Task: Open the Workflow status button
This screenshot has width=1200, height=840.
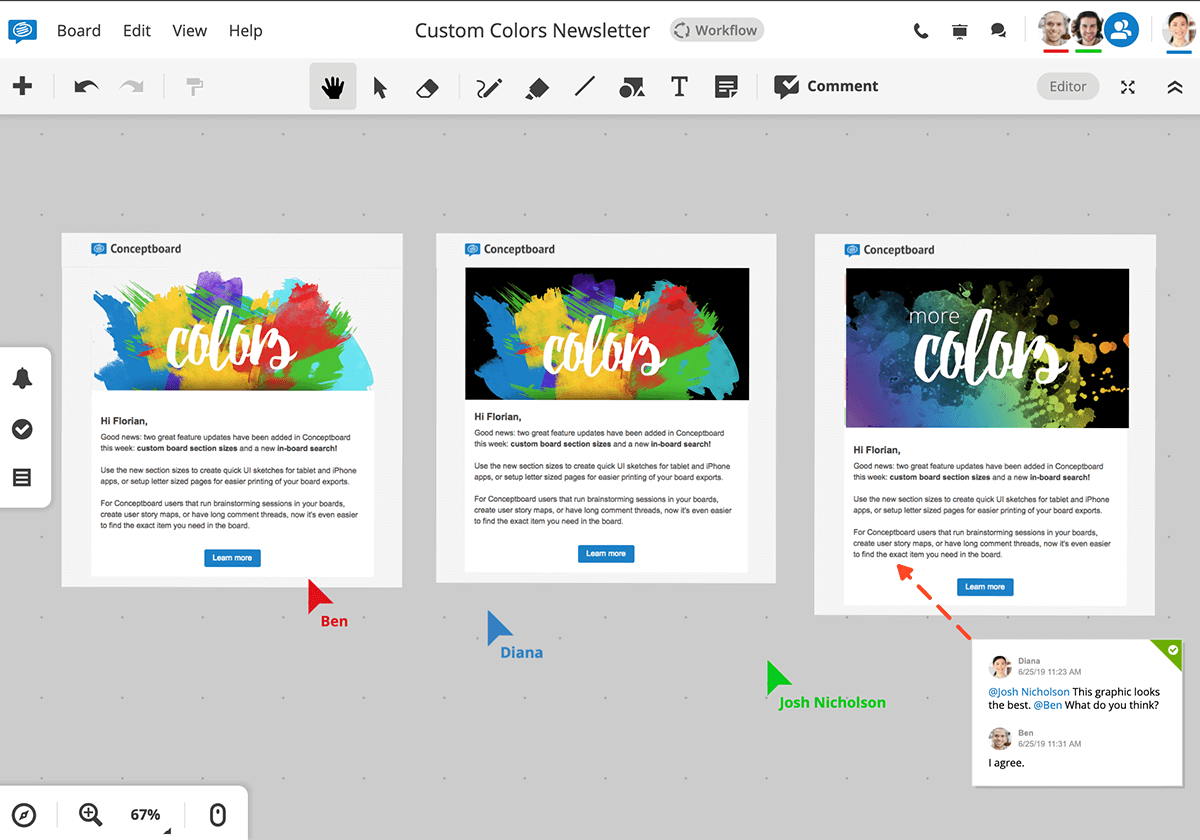Action: click(x=717, y=30)
